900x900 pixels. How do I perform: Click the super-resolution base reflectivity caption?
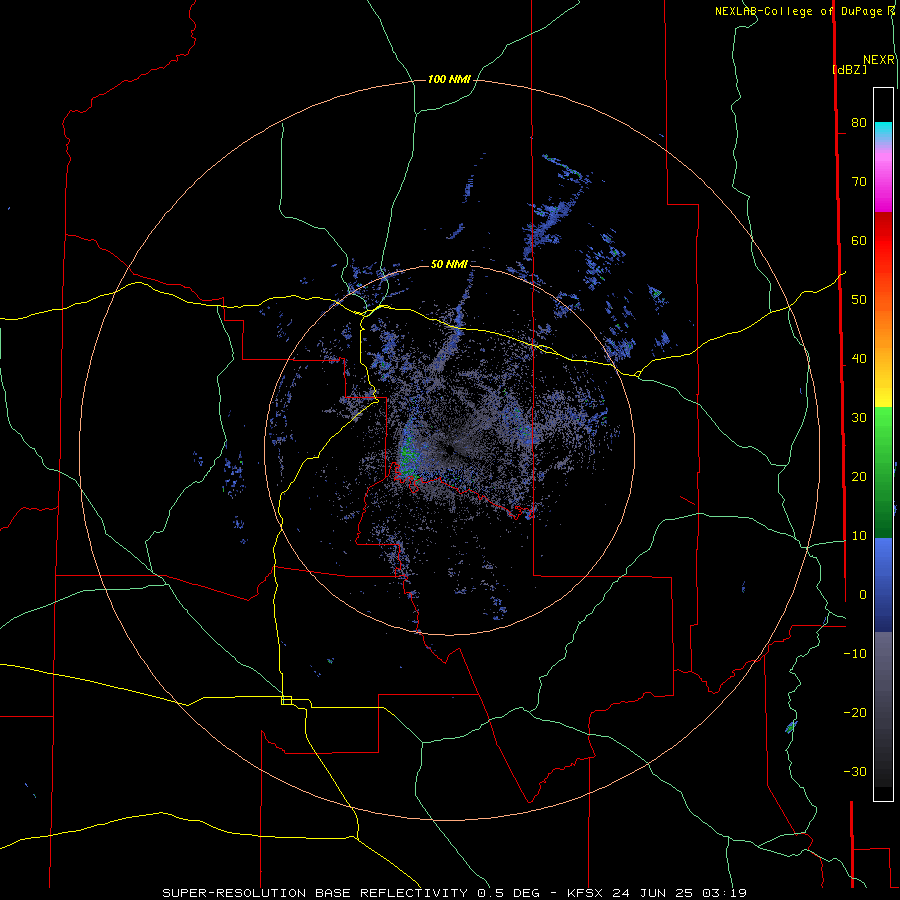[454, 893]
